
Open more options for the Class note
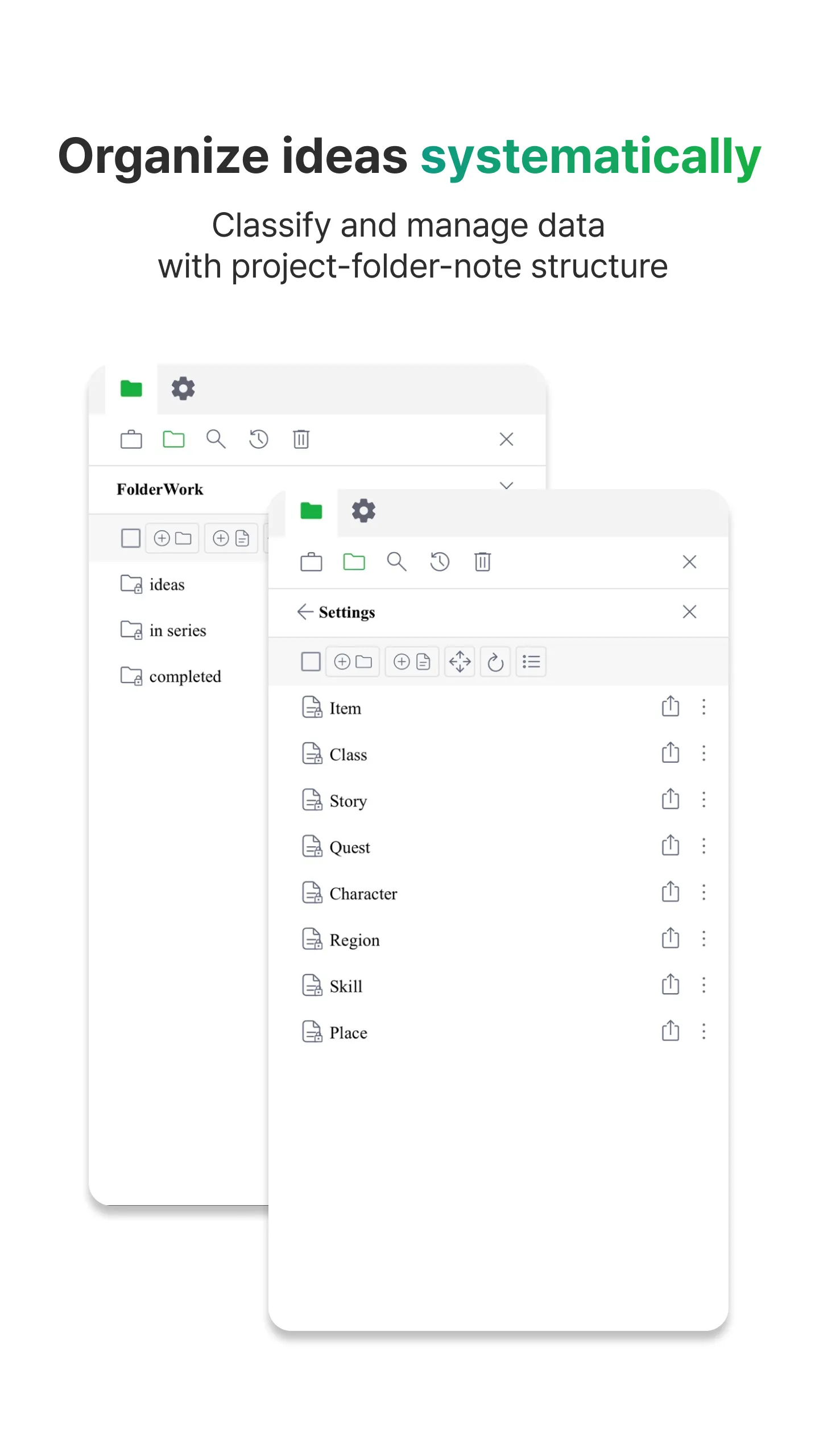click(704, 754)
